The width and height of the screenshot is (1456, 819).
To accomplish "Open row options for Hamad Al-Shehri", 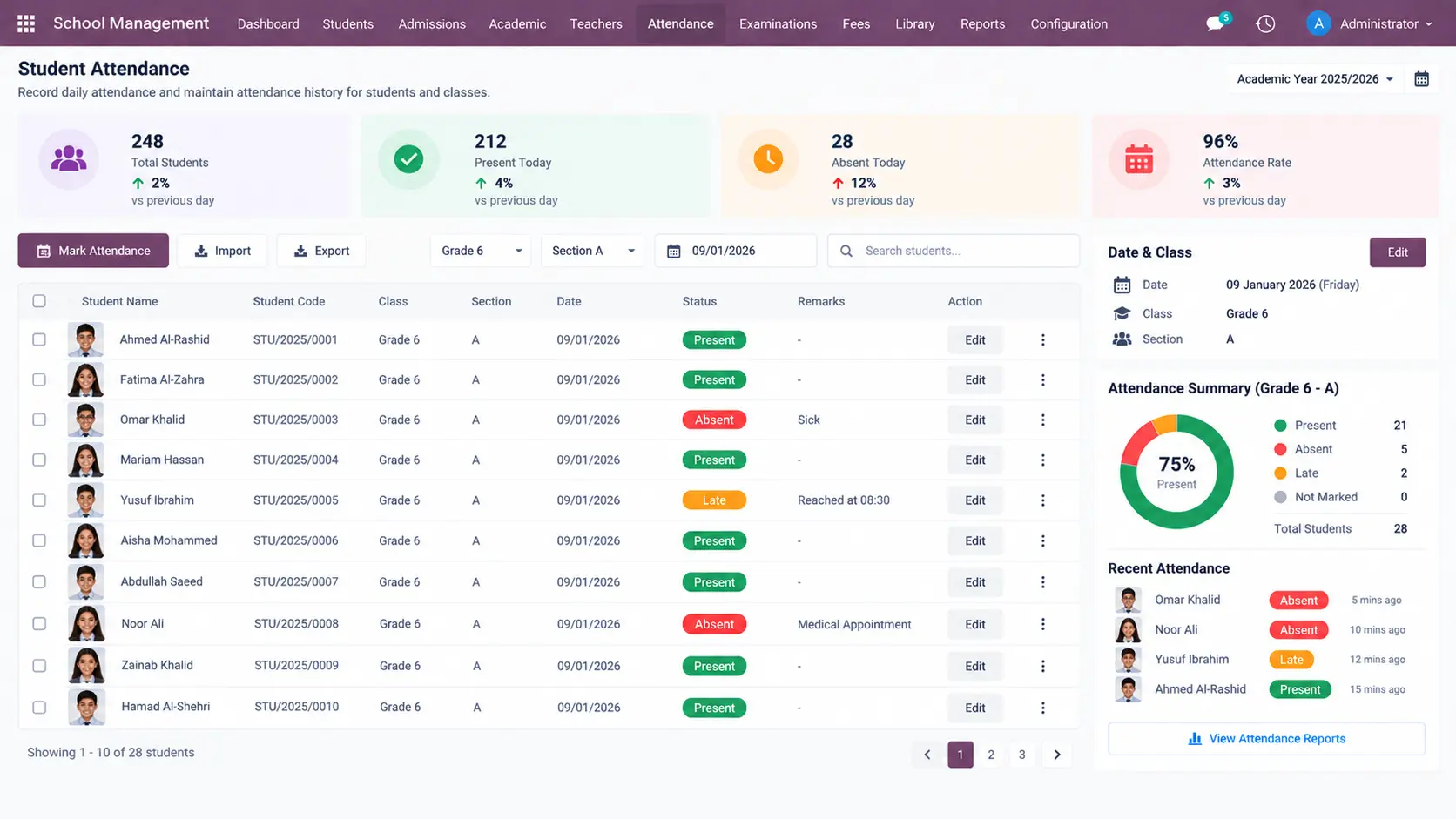I will [x=1042, y=708].
